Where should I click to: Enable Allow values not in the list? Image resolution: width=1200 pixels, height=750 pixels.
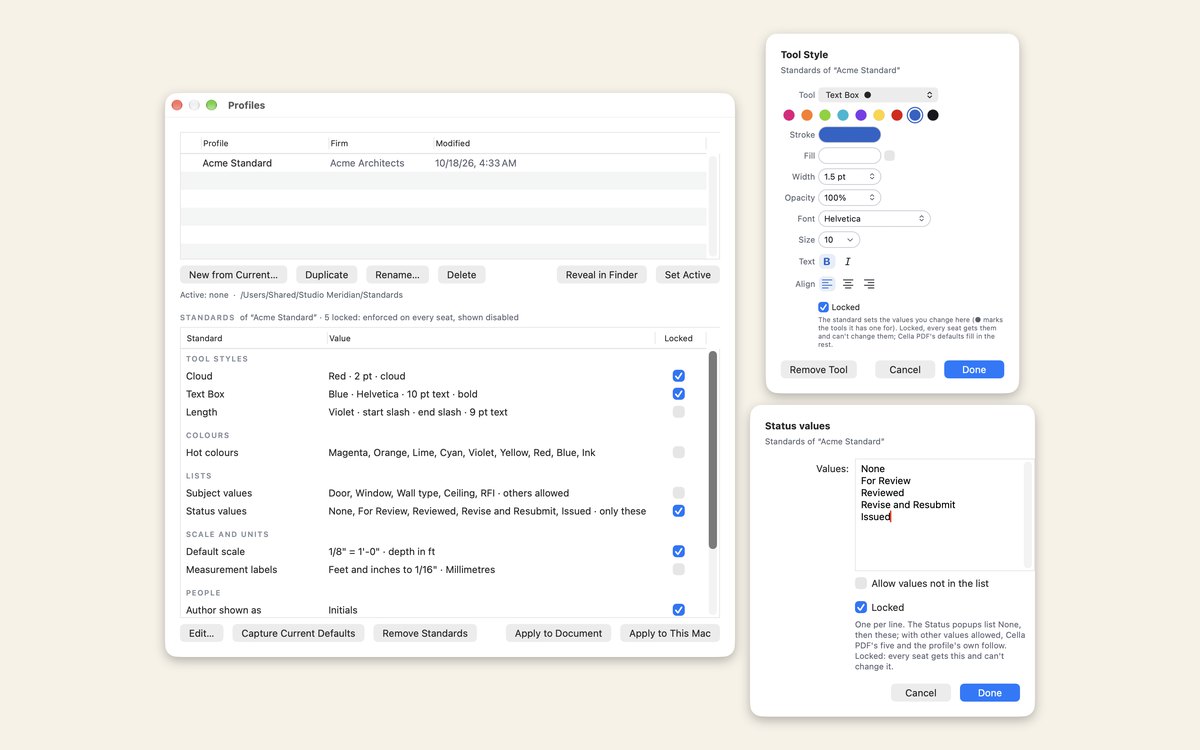(x=861, y=583)
